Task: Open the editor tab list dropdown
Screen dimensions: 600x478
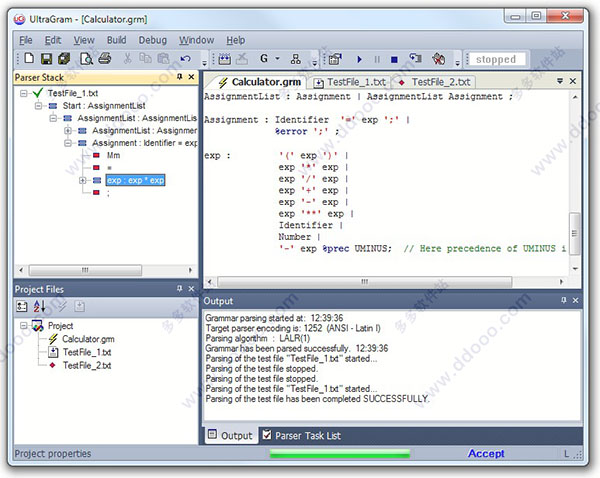Action: [x=560, y=81]
